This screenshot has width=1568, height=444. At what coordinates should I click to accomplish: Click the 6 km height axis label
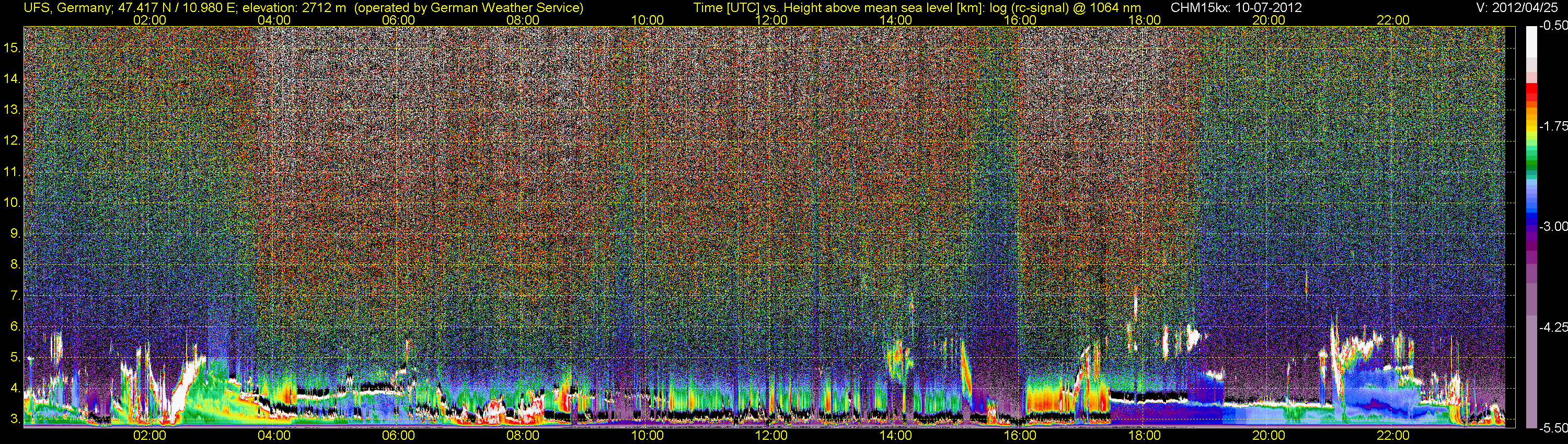(x=15, y=326)
